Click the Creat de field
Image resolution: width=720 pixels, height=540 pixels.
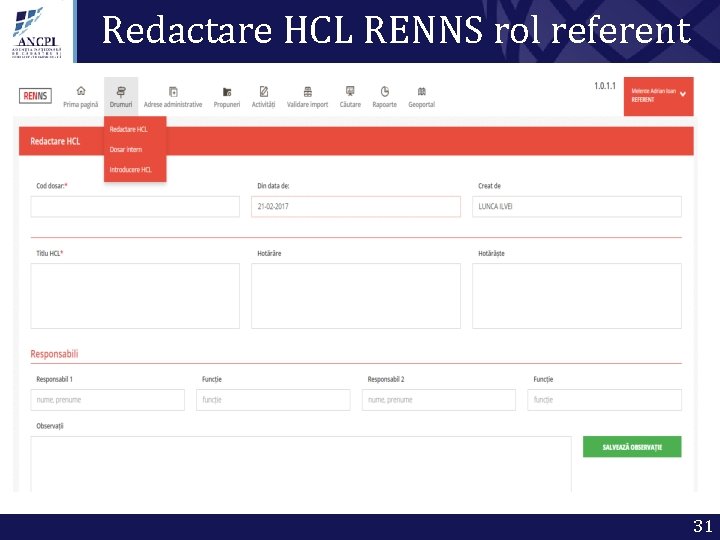[x=577, y=207]
